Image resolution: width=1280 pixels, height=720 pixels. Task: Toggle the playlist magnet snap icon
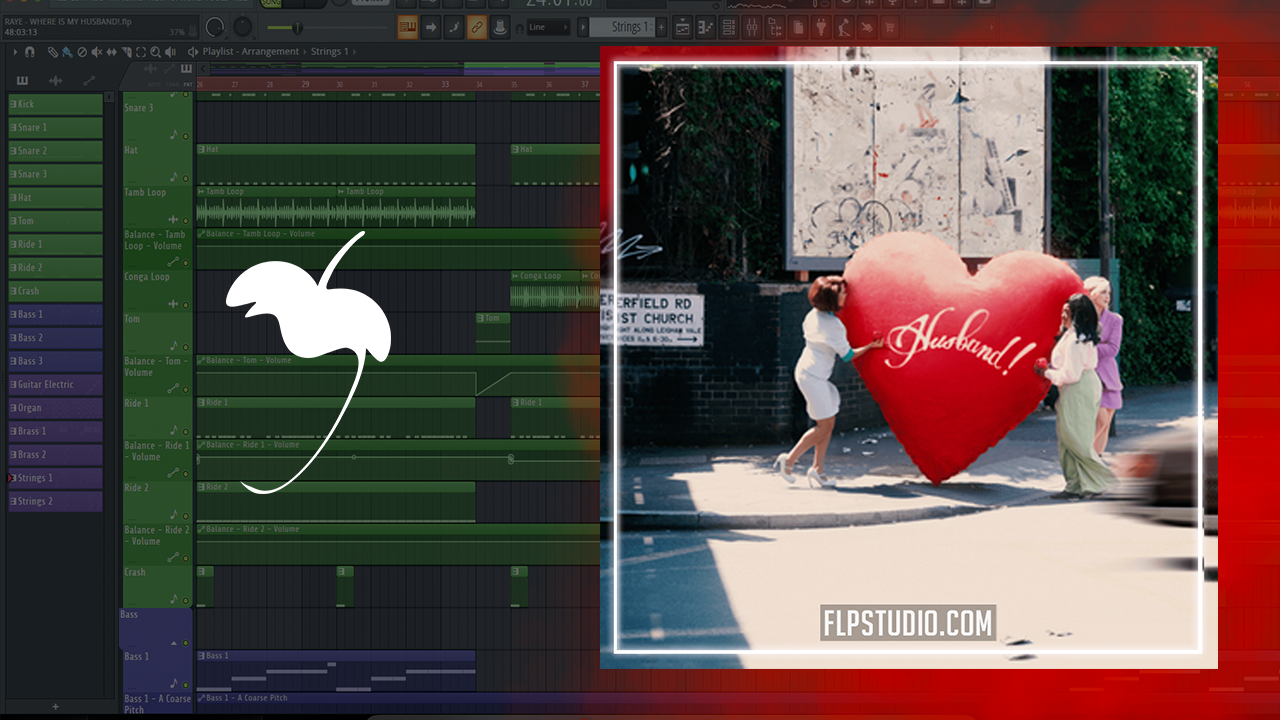(x=29, y=52)
